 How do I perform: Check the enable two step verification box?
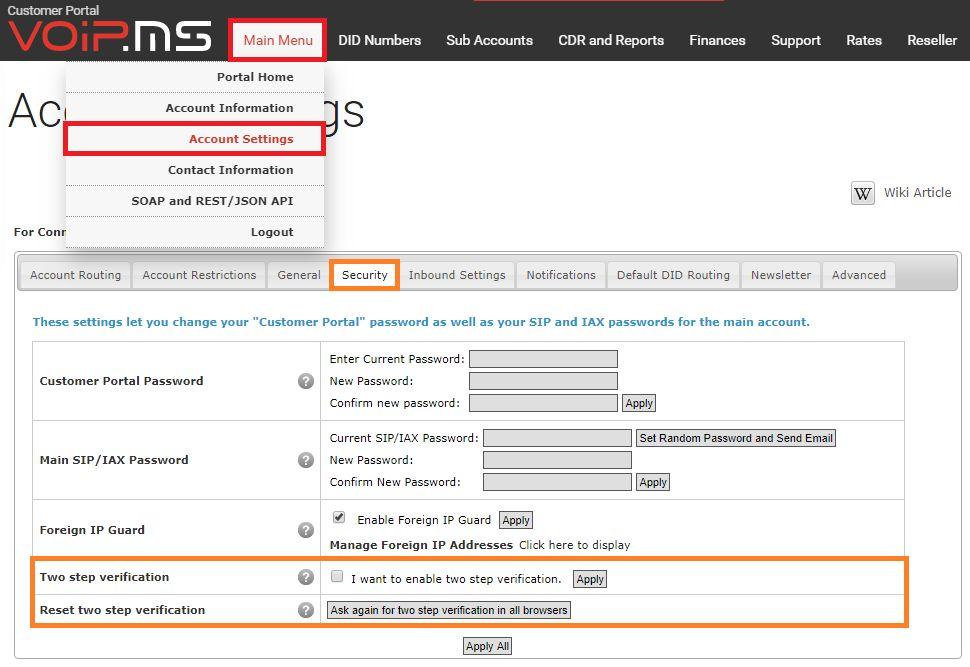point(337,576)
